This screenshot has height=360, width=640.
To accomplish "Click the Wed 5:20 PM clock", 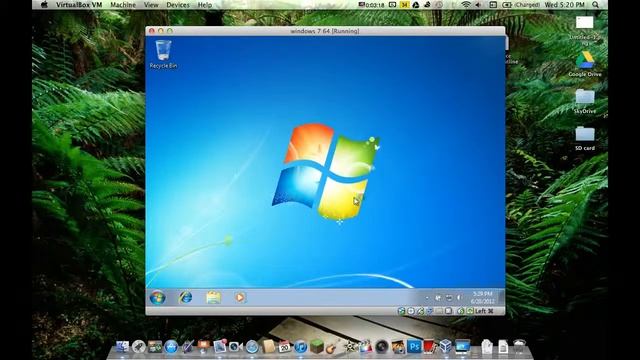I will pos(564,5).
